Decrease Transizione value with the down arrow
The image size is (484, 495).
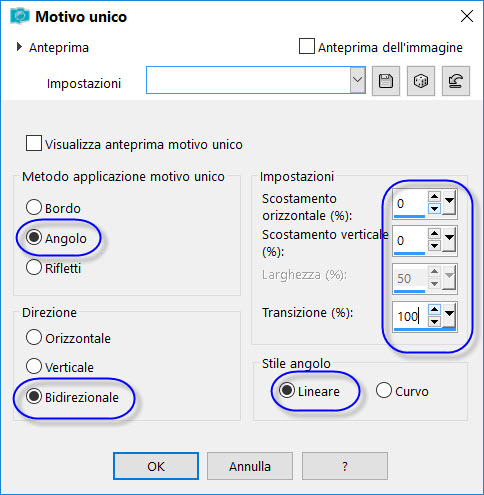[x=434, y=322]
